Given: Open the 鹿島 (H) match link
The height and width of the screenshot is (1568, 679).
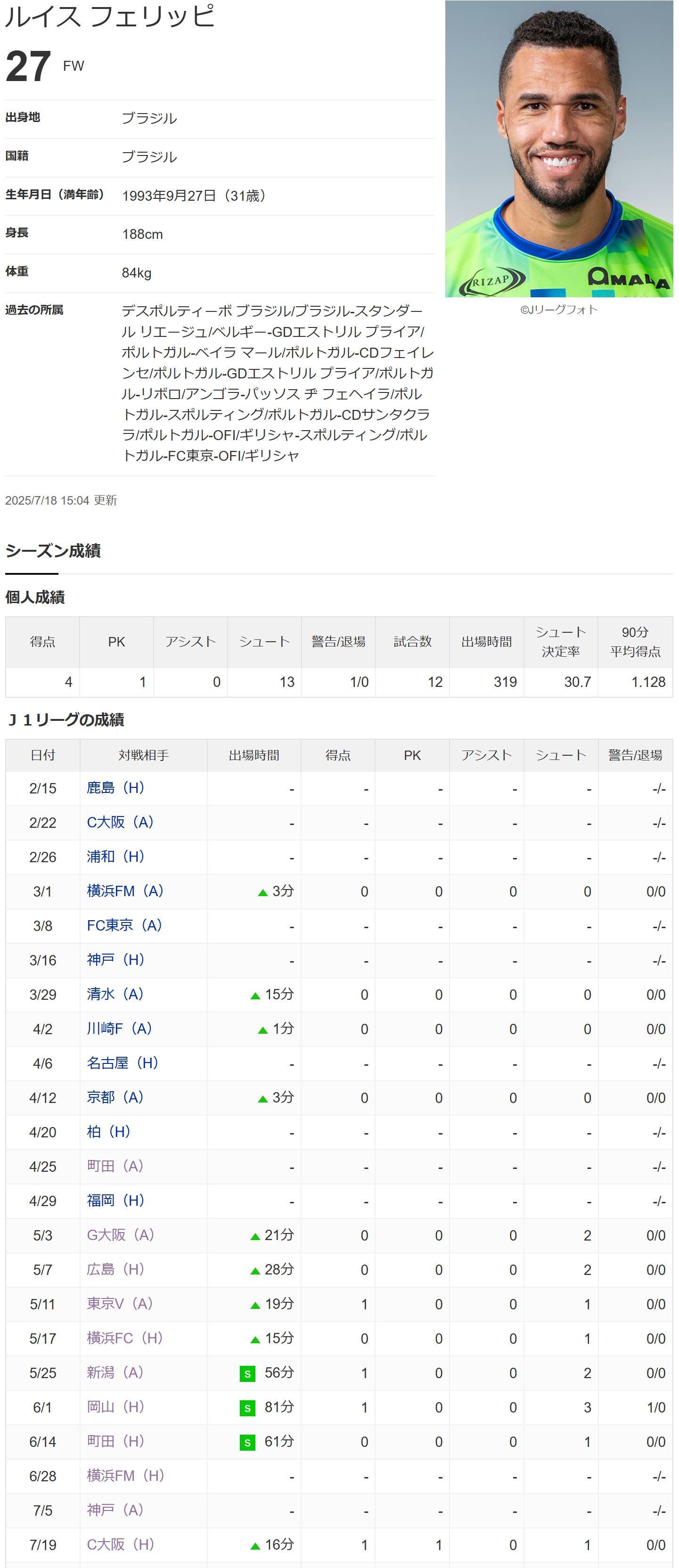Looking at the screenshot, I should point(115,788).
